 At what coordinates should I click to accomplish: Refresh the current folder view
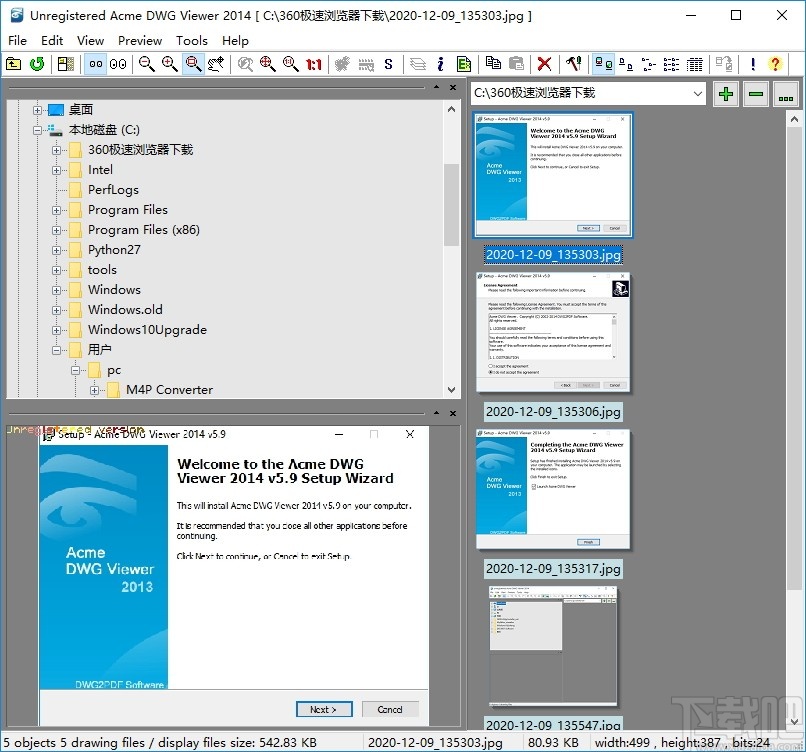pos(35,63)
